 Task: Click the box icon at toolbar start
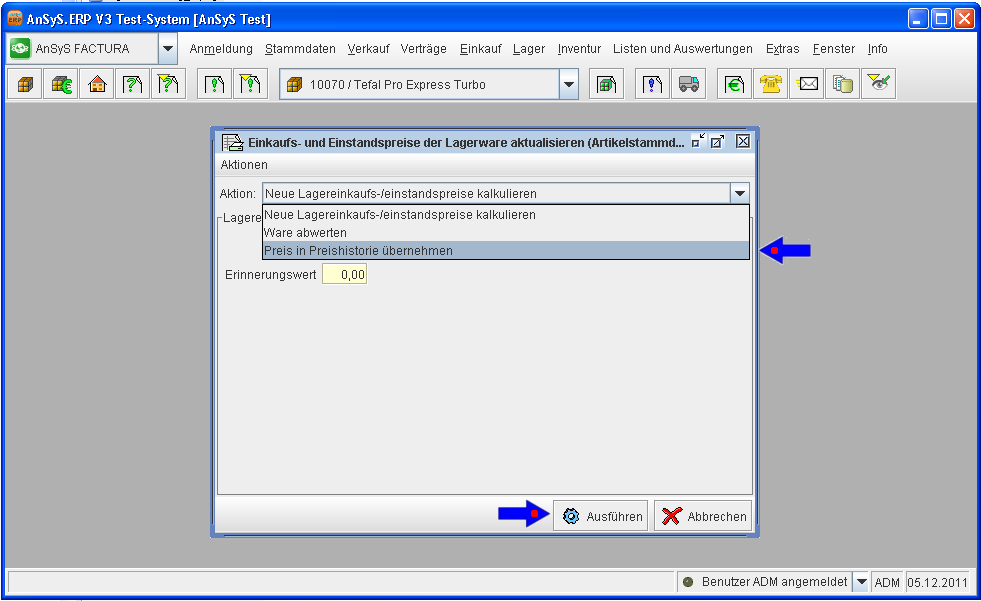click(25, 85)
